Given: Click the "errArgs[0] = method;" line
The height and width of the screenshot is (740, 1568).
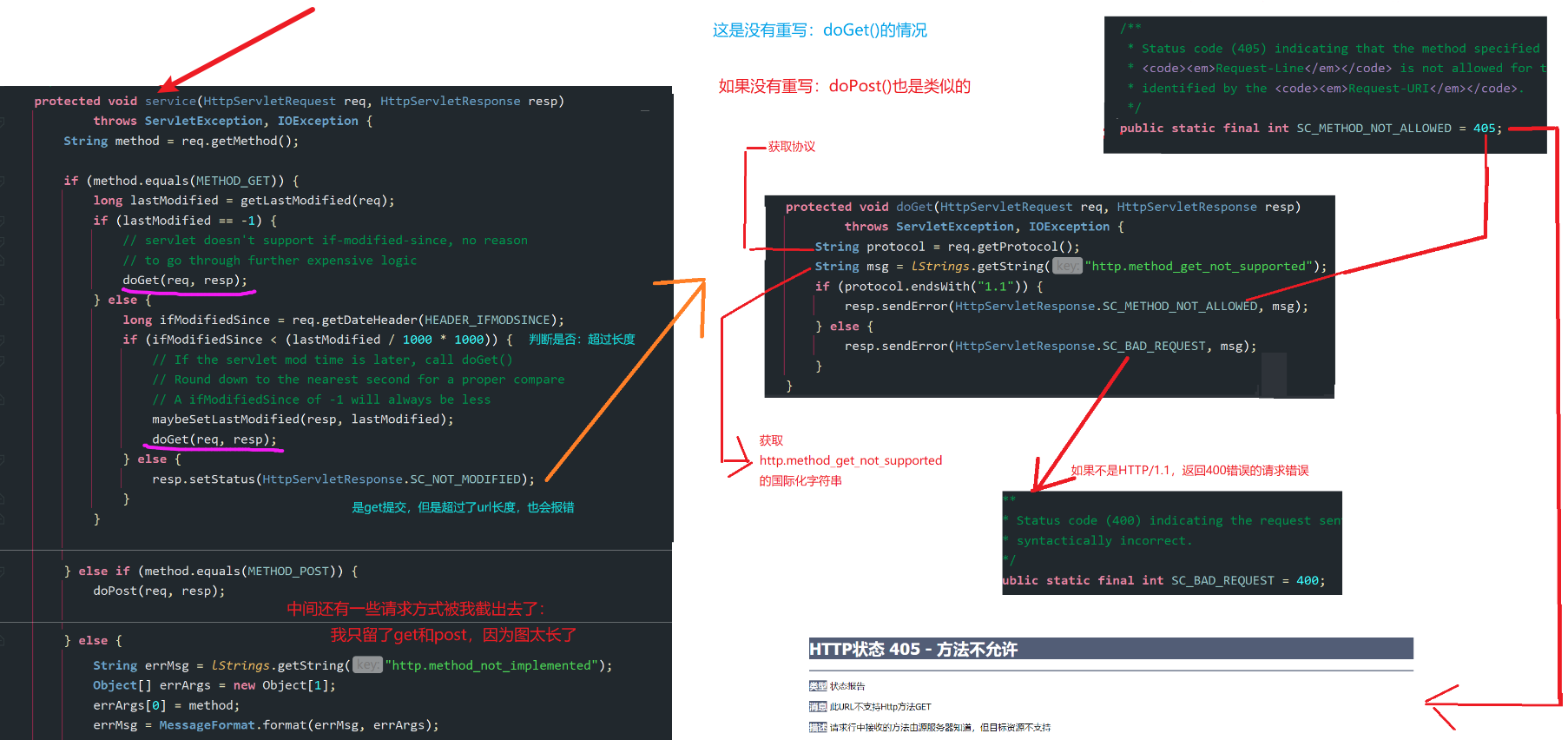Looking at the screenshot, I should point(167,705).
